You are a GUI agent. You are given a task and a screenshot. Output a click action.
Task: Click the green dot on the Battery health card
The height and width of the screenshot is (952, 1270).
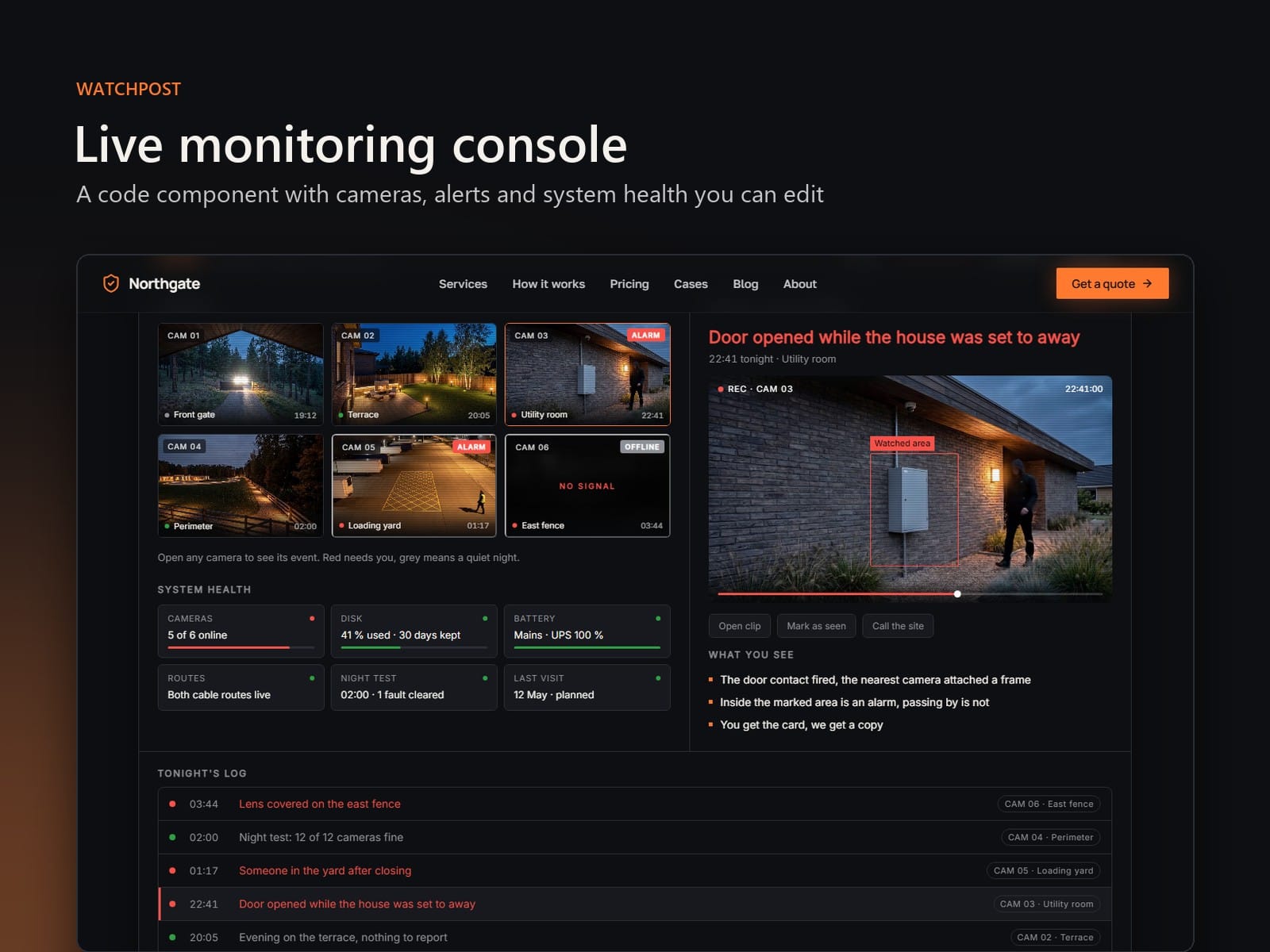point(658,618)
